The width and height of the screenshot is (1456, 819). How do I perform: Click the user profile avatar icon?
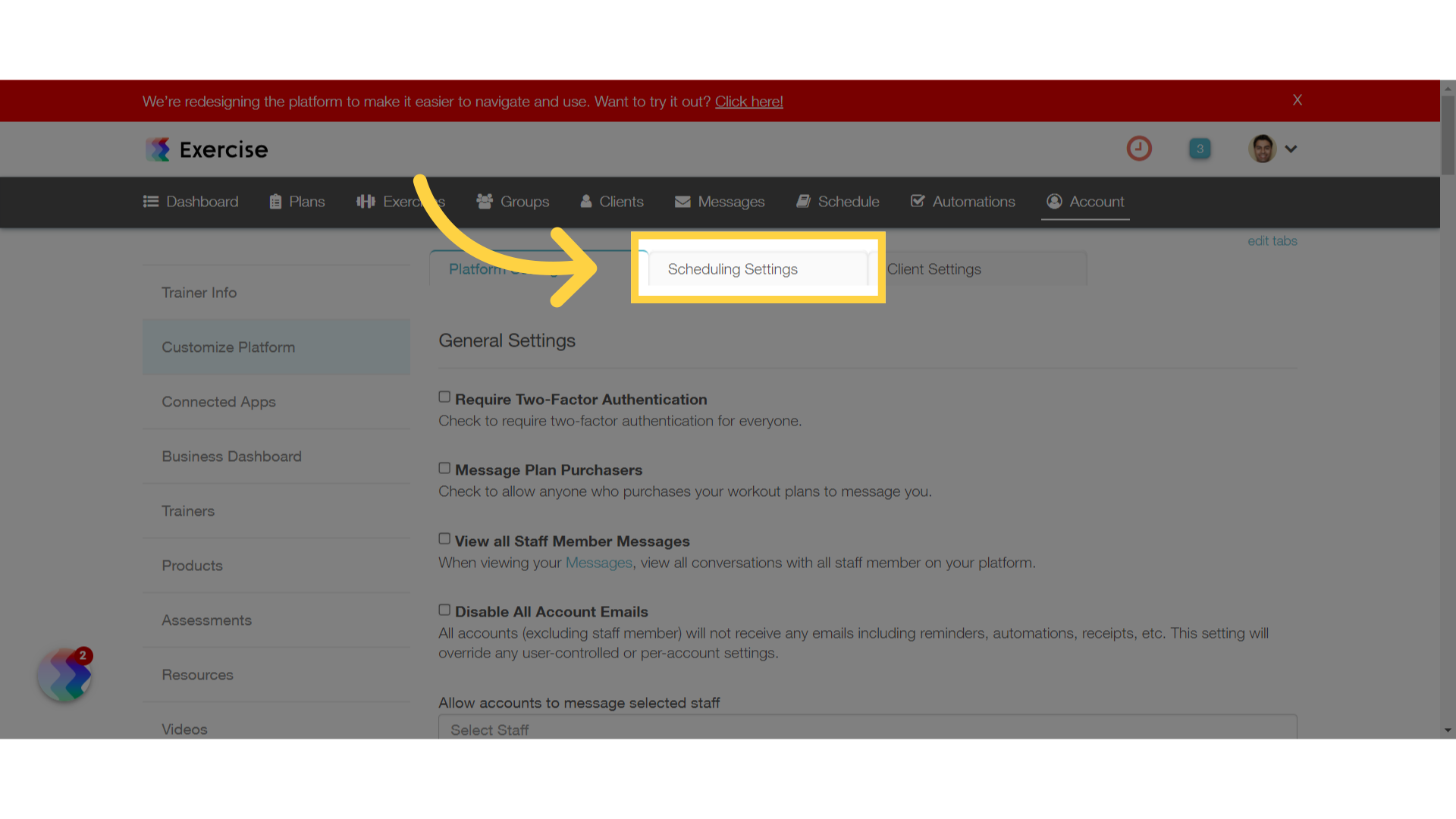(1263, 148)
